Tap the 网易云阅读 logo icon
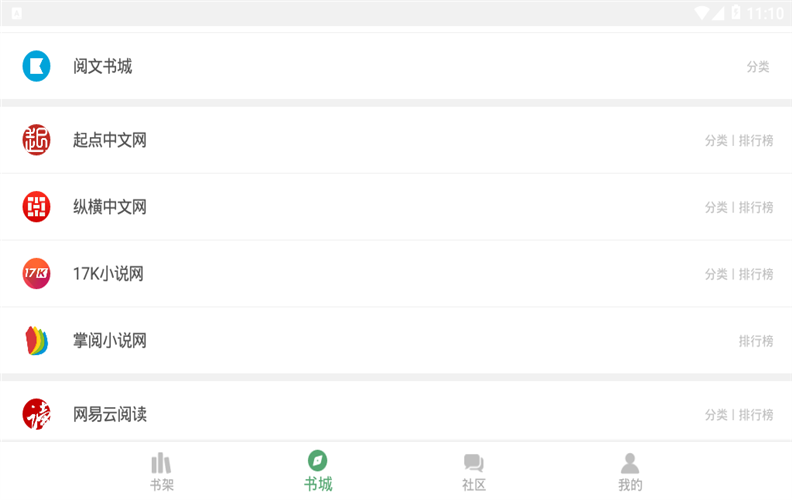 (36, 414)
